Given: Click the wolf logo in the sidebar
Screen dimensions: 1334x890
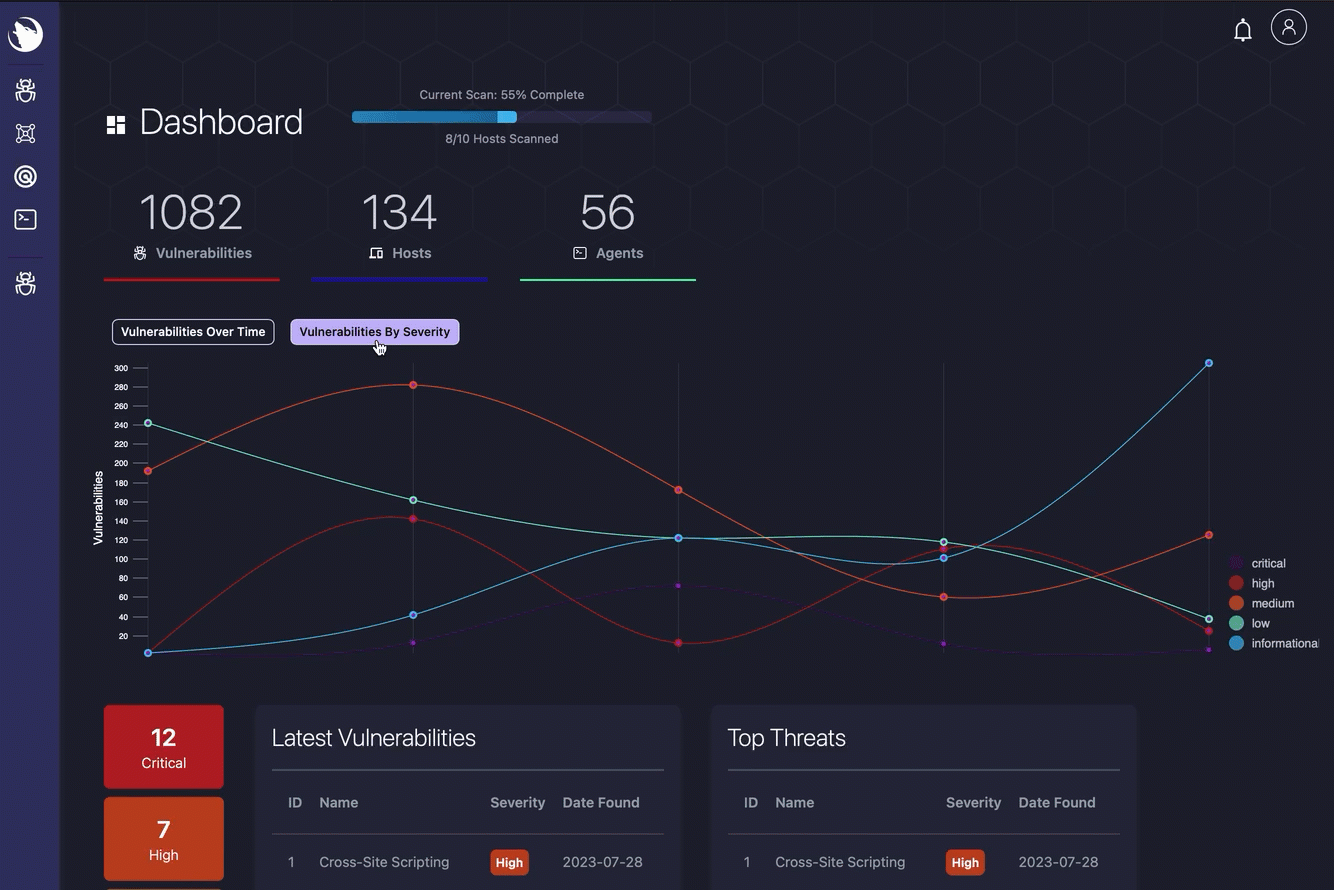Looking at the screenshot, I should [x=26, y=34].
